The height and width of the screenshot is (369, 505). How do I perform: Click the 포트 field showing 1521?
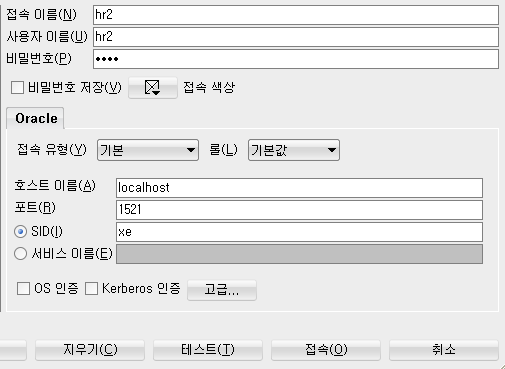(299, 210)
